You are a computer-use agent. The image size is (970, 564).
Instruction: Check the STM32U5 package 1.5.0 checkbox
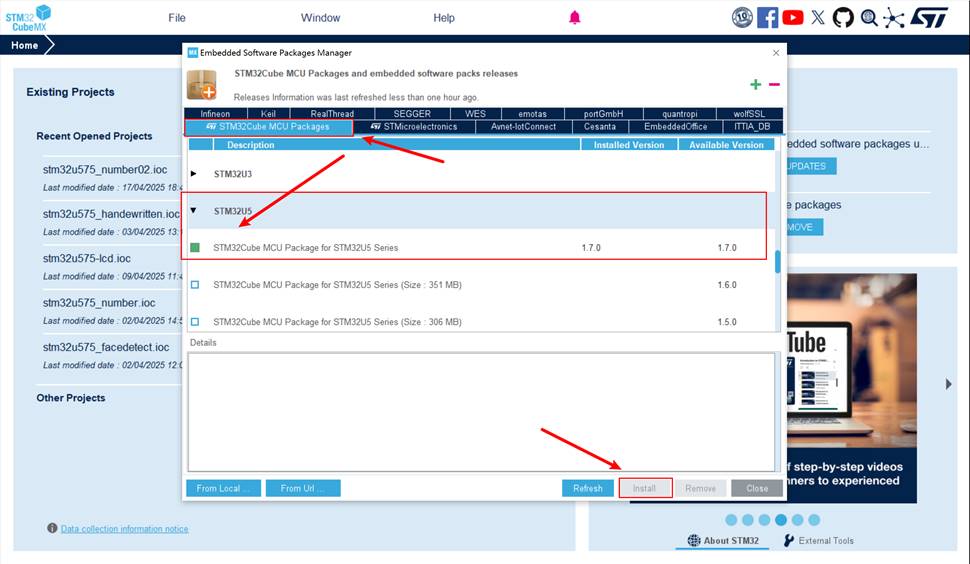pos(195,322)
